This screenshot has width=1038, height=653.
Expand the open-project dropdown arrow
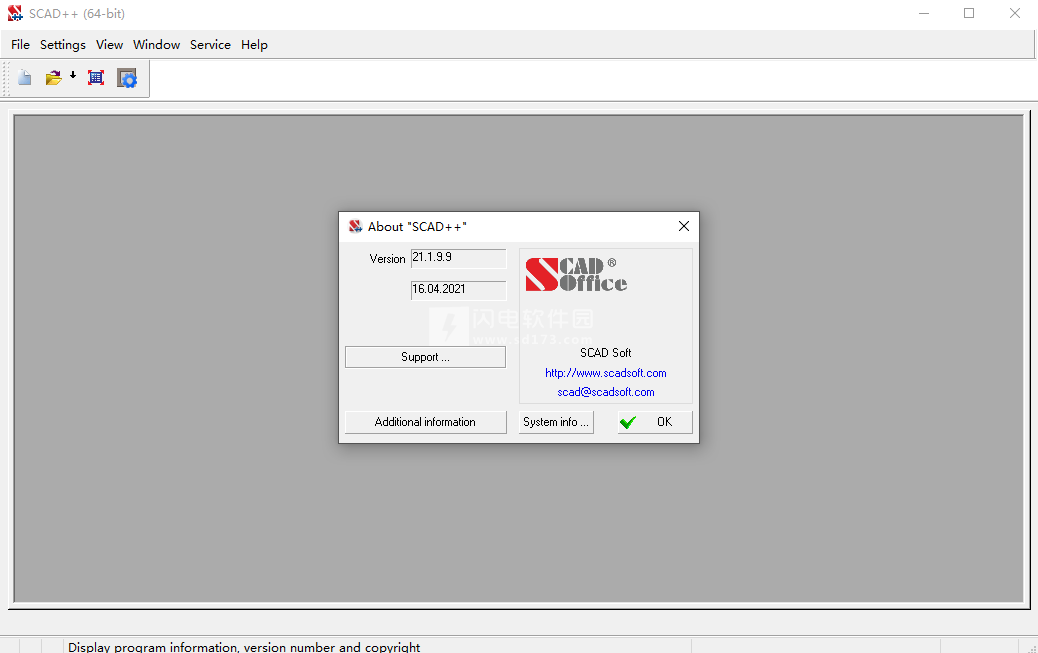point(73,76)
